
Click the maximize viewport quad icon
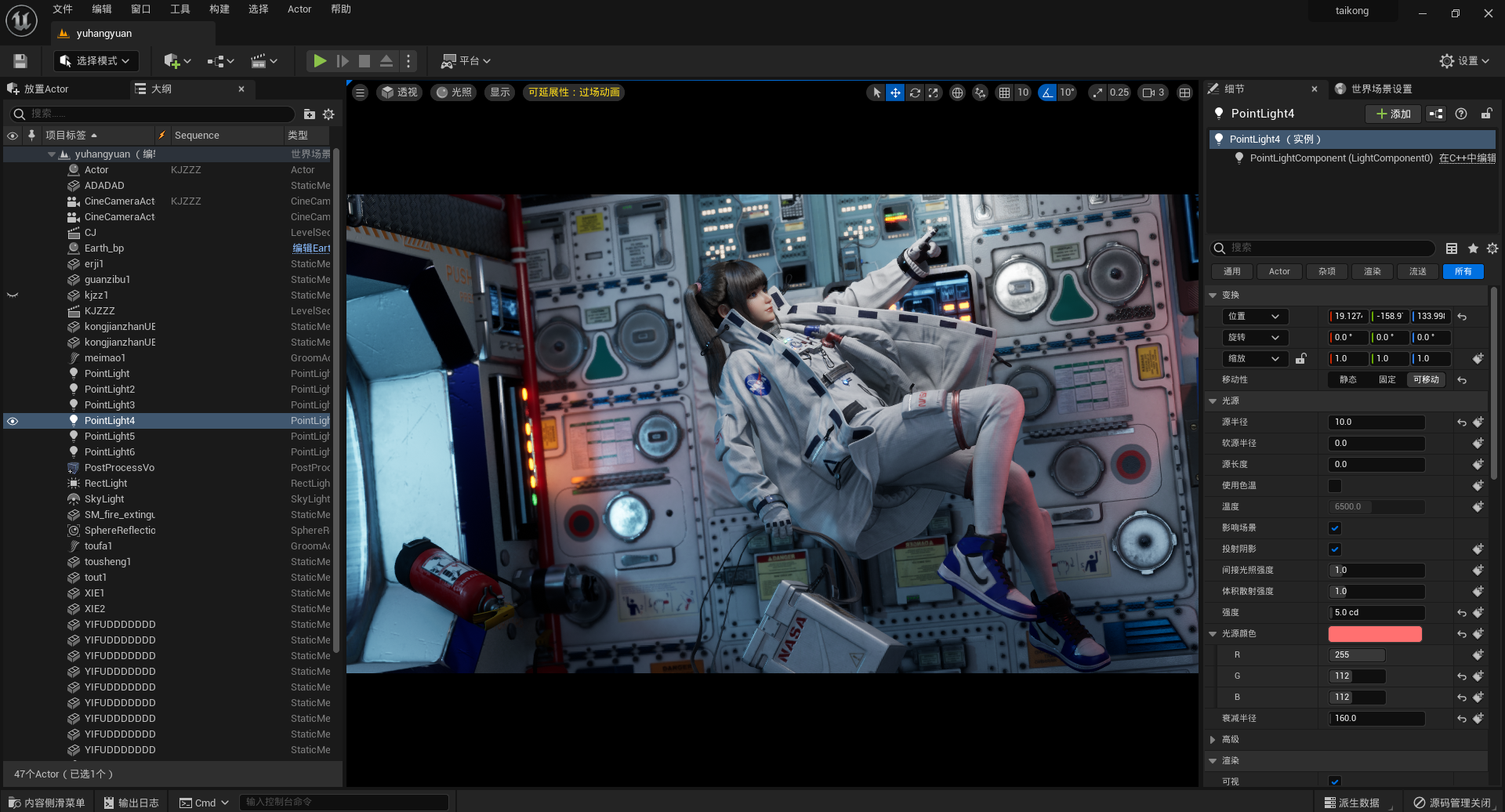pyautogui.click(x=1185, y=92)
